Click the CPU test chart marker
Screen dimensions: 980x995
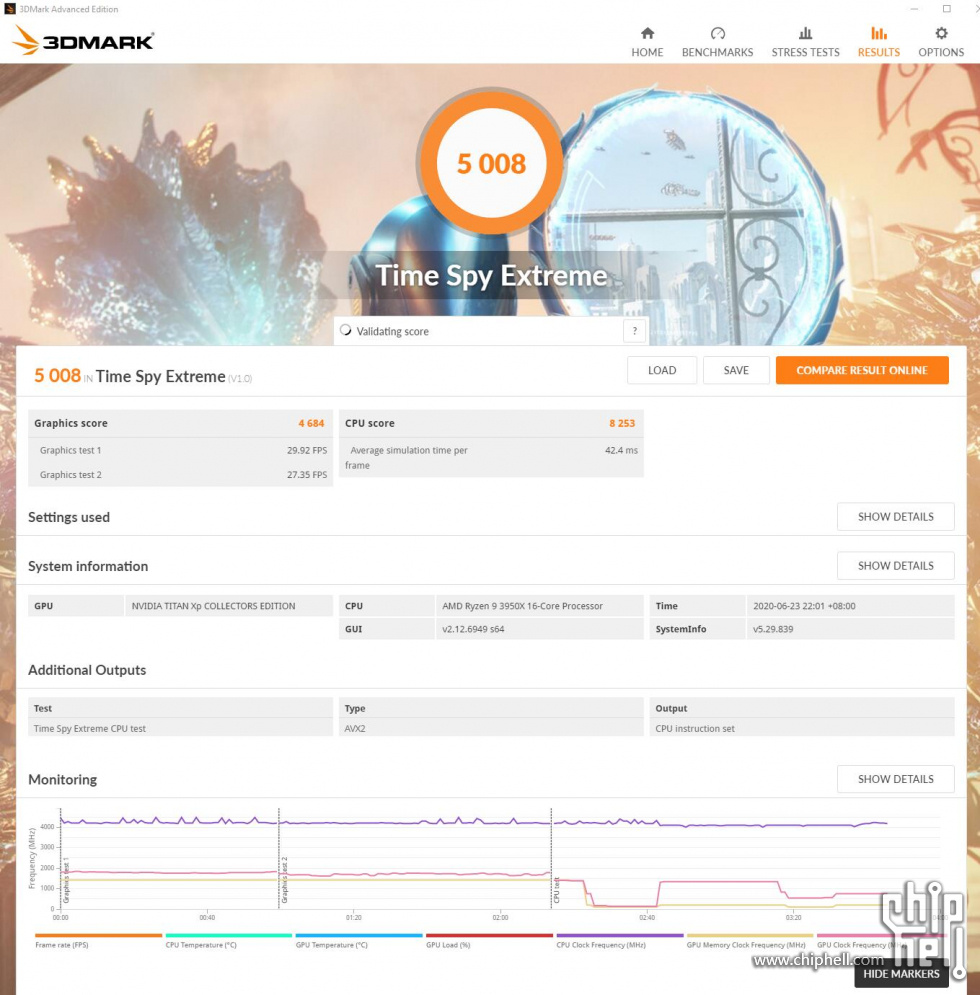[557, 890]
